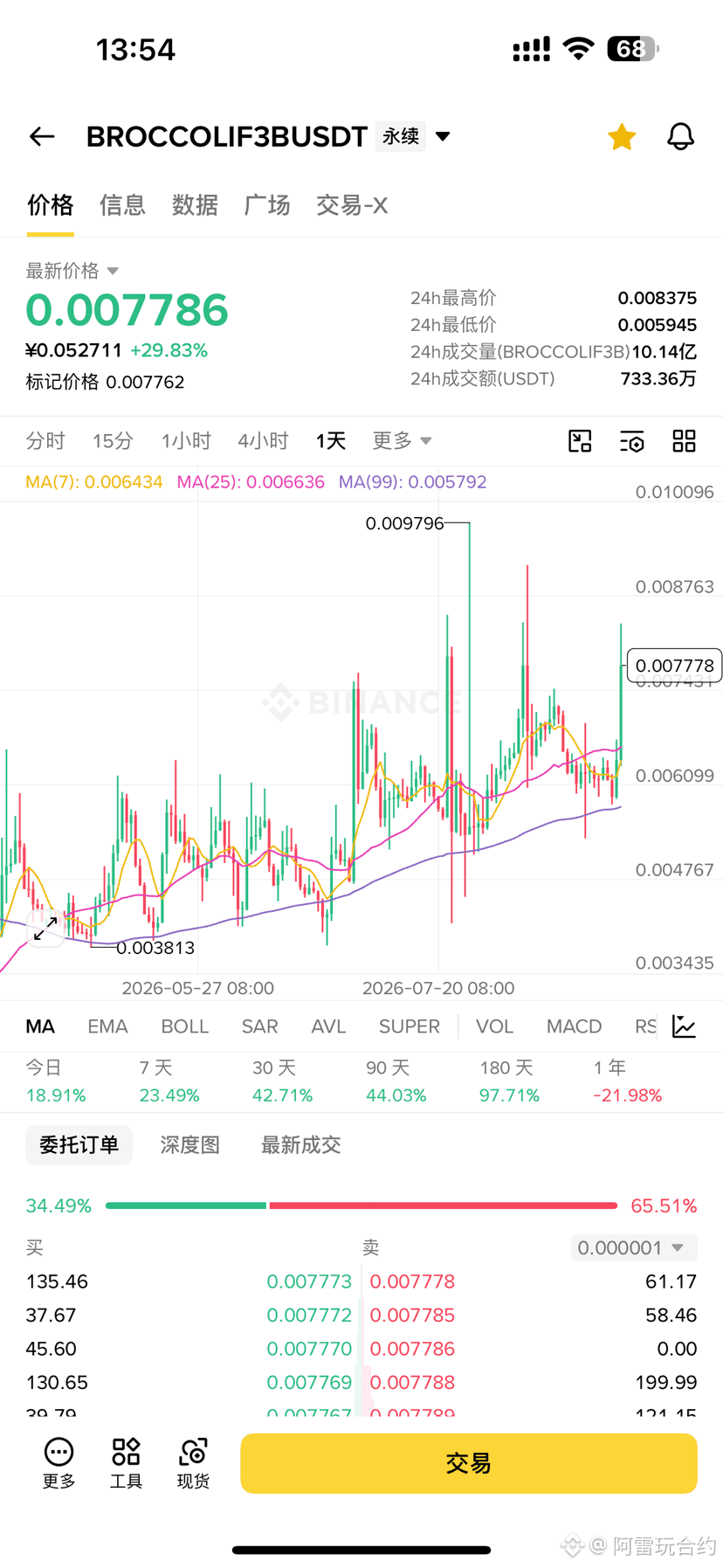
Task: Expand chart to fullscreen
Action: pyautogui.click(x=45, y=928)
